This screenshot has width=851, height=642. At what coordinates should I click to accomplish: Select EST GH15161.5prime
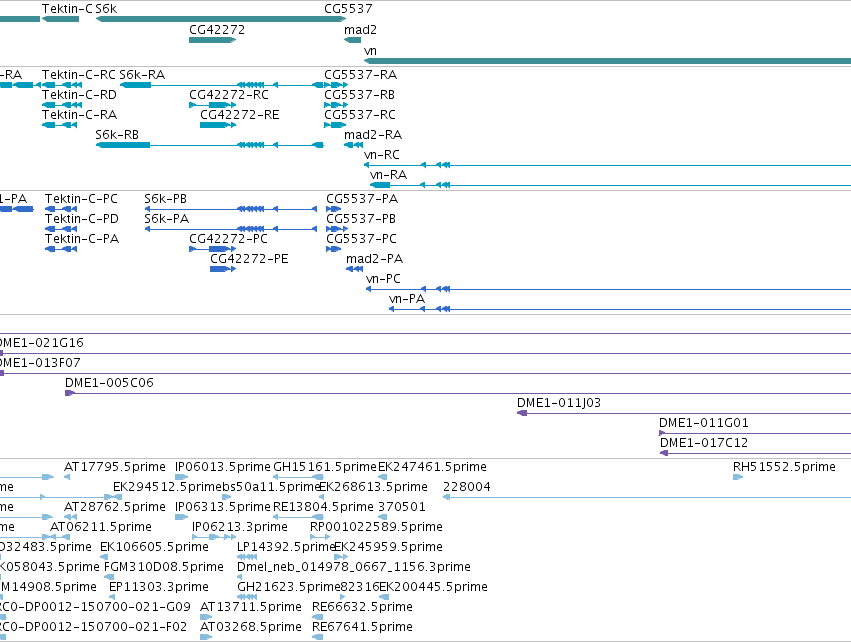(297, 477)
